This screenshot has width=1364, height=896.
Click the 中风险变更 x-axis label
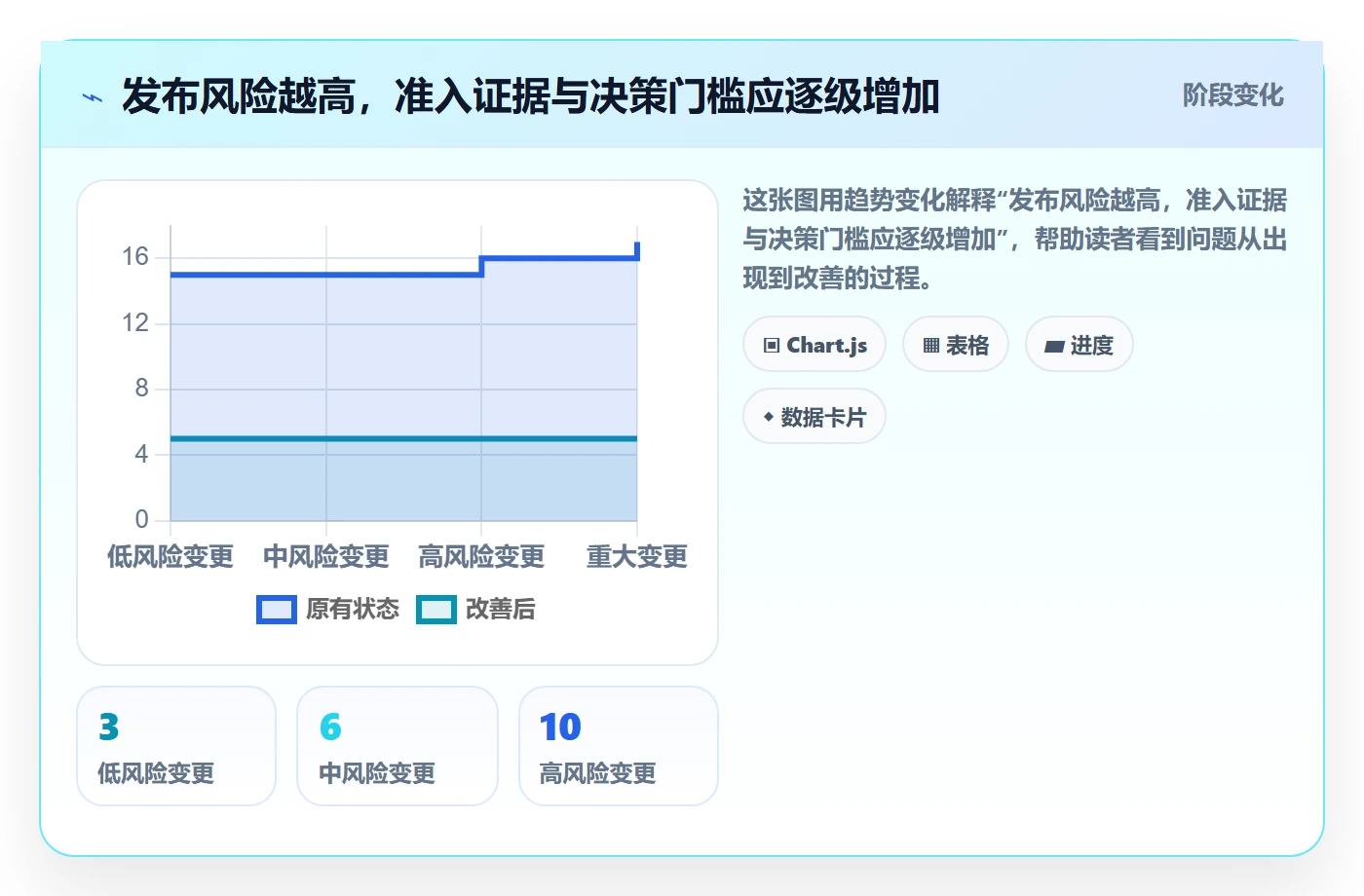coord(326,557)
